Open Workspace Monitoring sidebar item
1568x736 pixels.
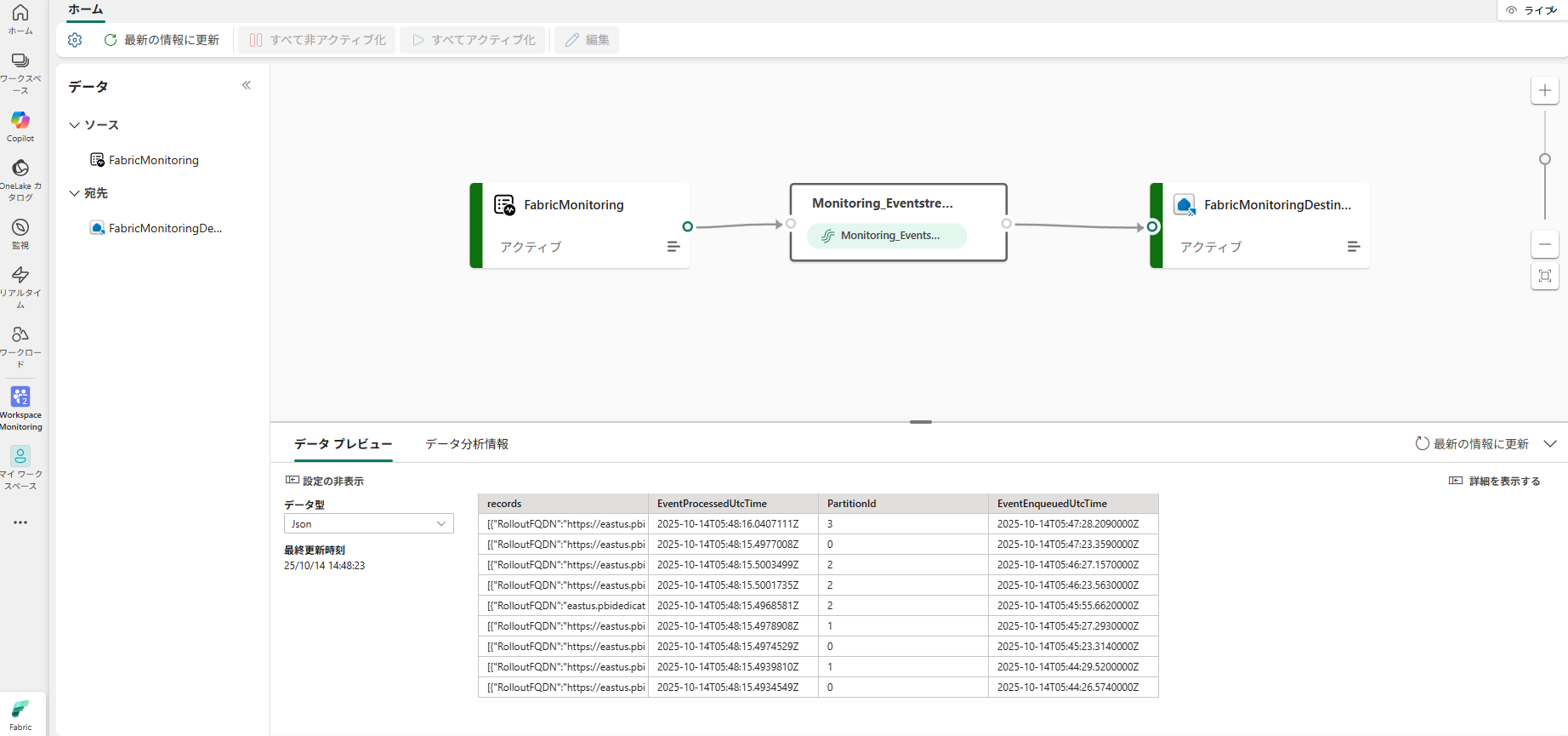click(20, 408)
